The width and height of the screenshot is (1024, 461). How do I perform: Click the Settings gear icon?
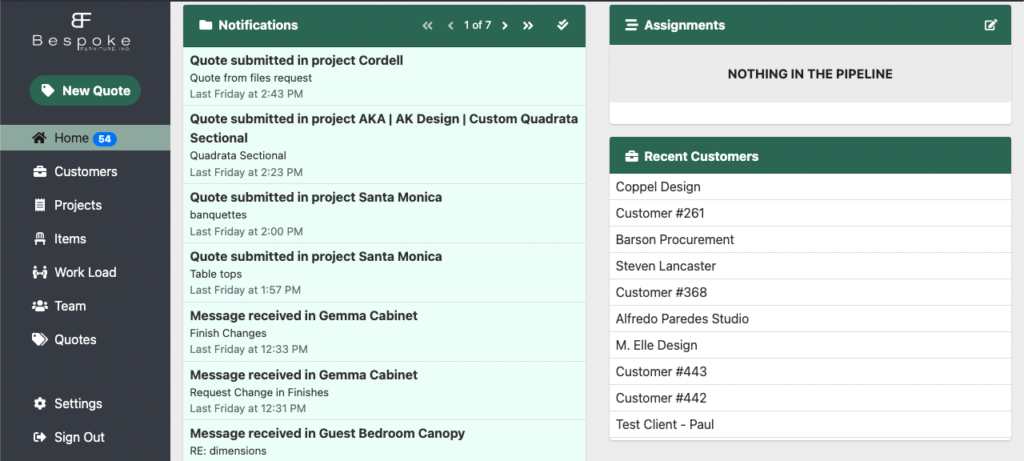[40, 404]
